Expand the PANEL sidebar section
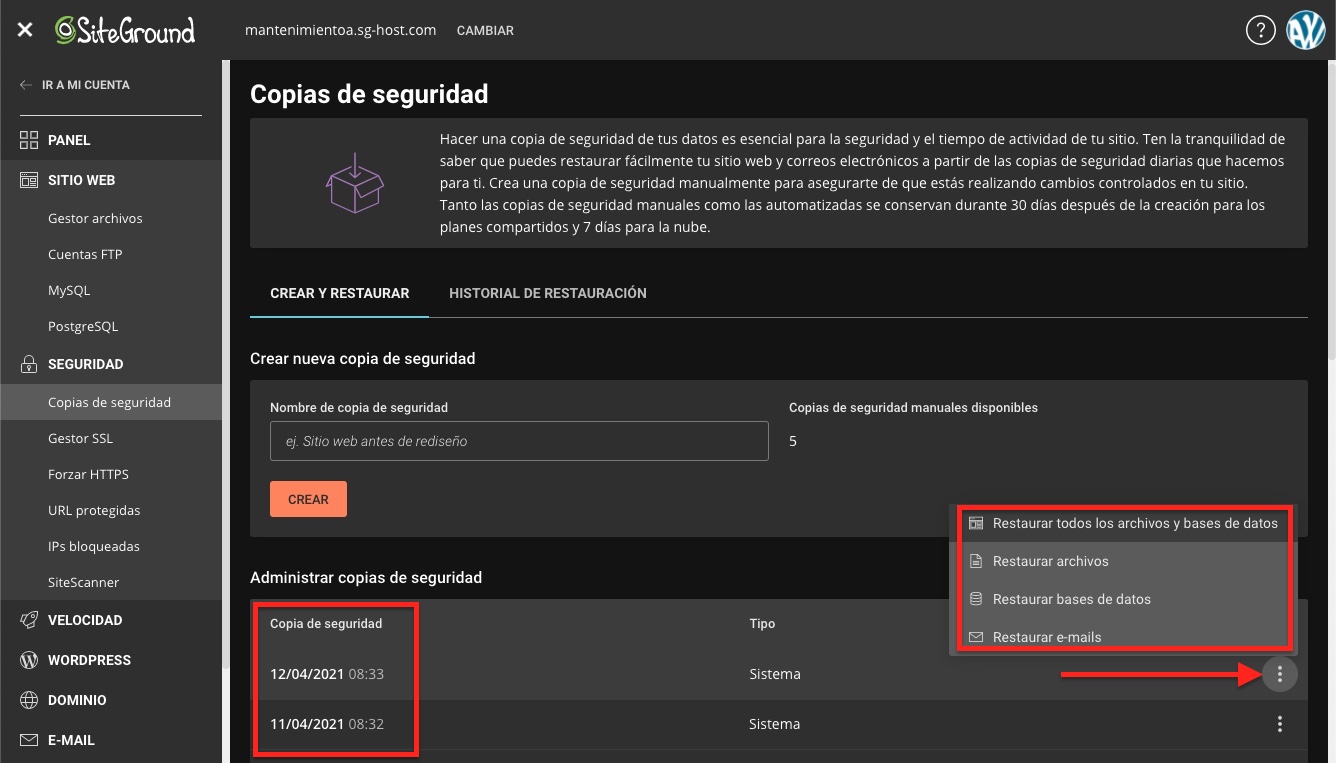Viewport: 1336px width, 763px height. (110, 140)
